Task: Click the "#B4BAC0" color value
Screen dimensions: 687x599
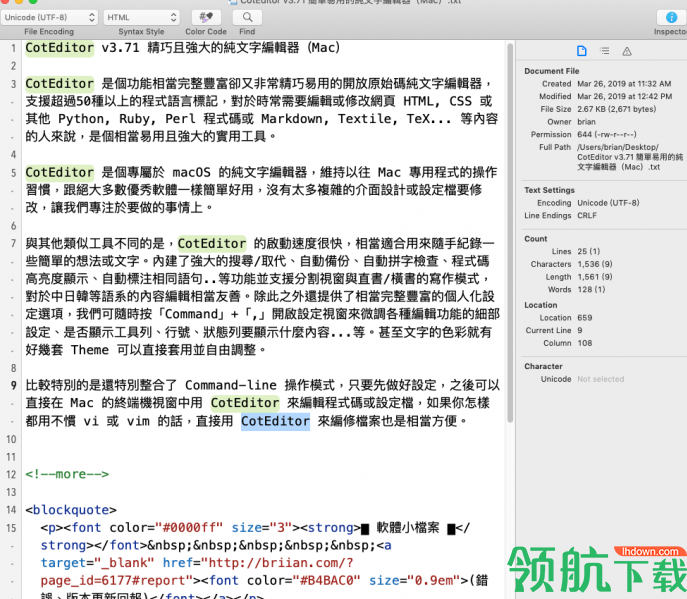Action: click(326, 581)
